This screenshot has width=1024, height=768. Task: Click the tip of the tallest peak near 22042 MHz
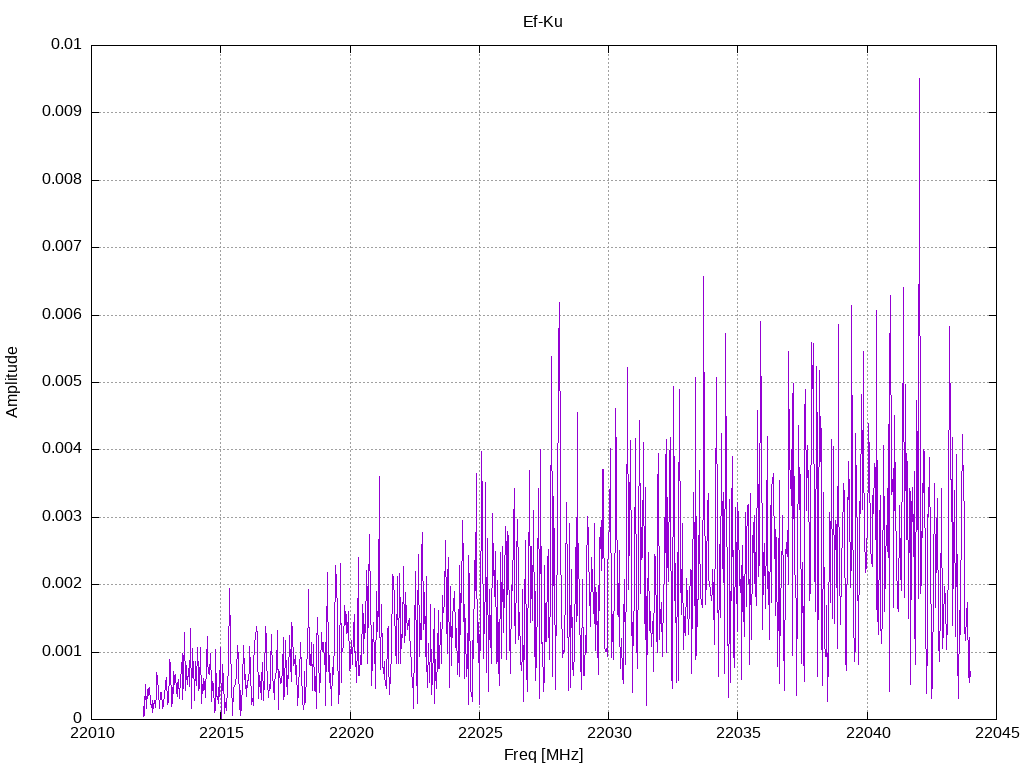coord(919,79)
